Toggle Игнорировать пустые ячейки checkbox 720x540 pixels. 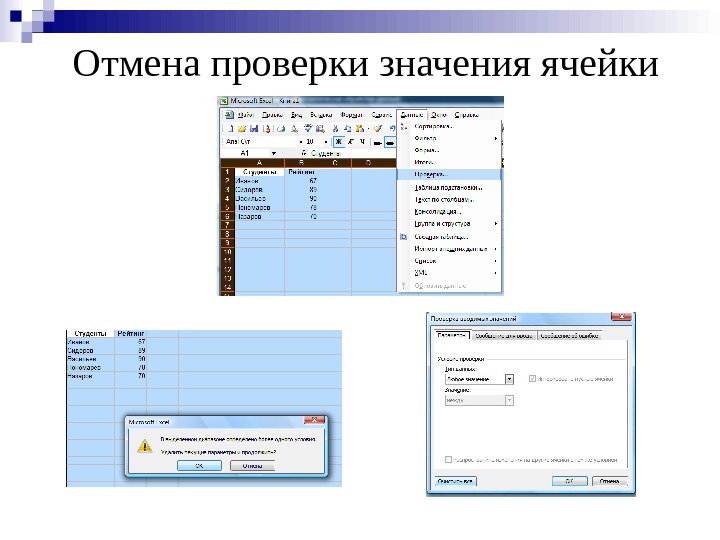pos(532,379)
